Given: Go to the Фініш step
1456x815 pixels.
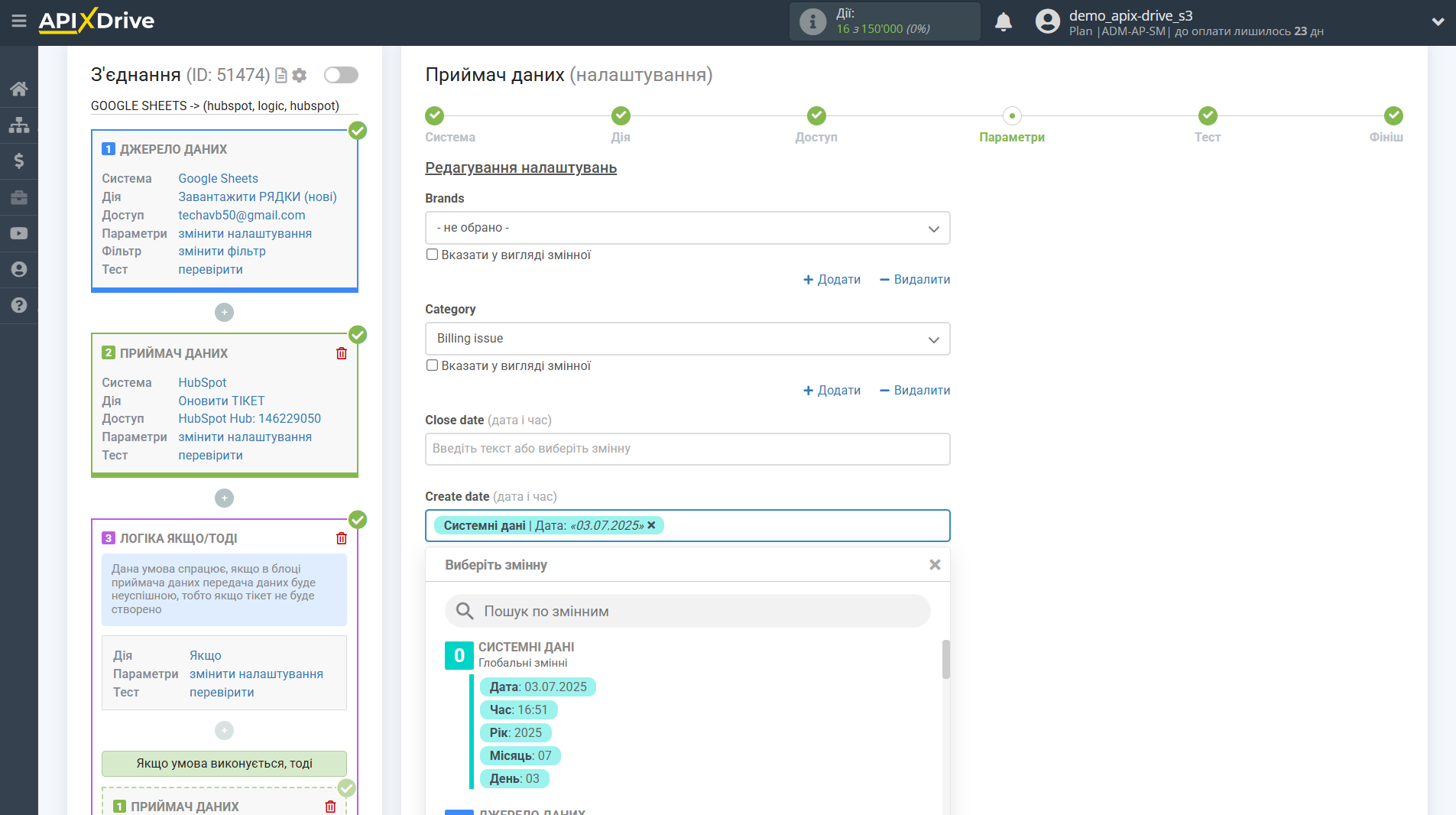Looking at the screenshot, I should (x=1393, y=115).
